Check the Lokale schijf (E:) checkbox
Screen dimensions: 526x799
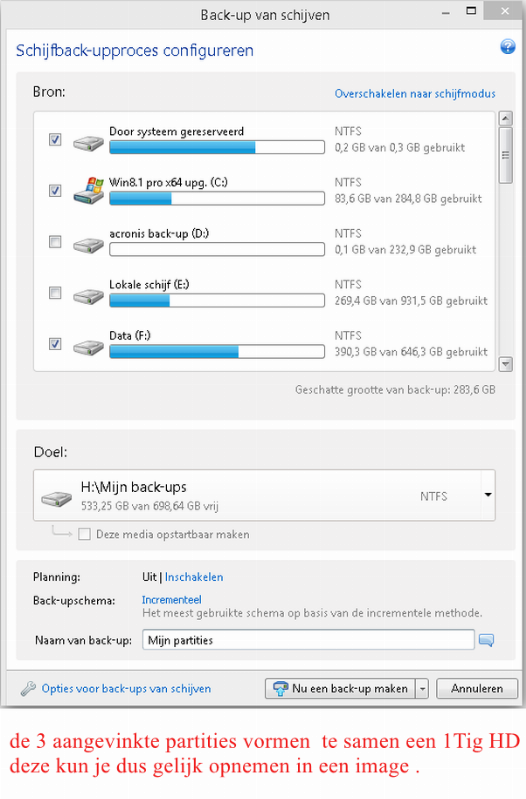pyautogui.click(x=55, y=292)
